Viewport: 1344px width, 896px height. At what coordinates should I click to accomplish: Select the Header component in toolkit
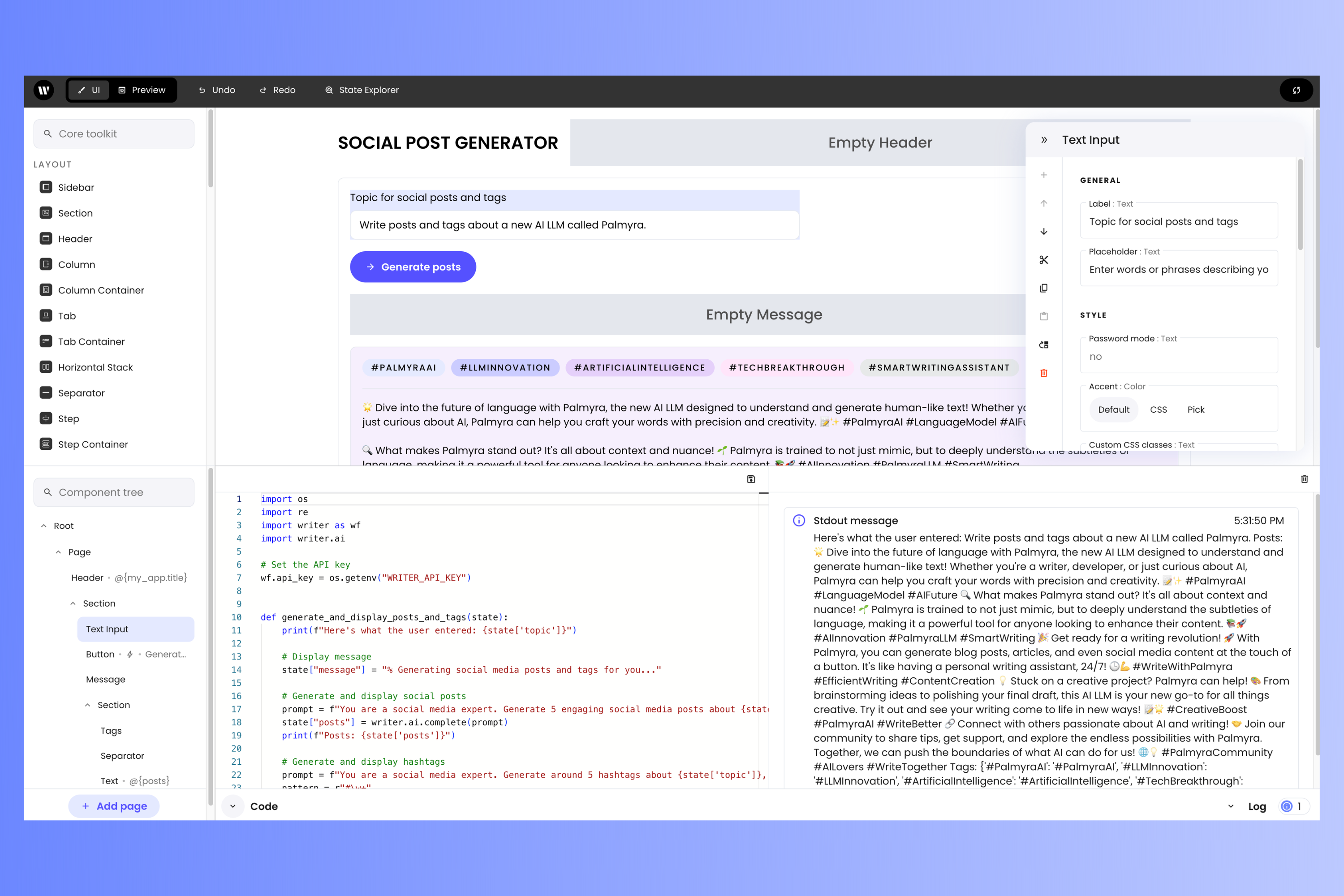[x=75, y=238]
